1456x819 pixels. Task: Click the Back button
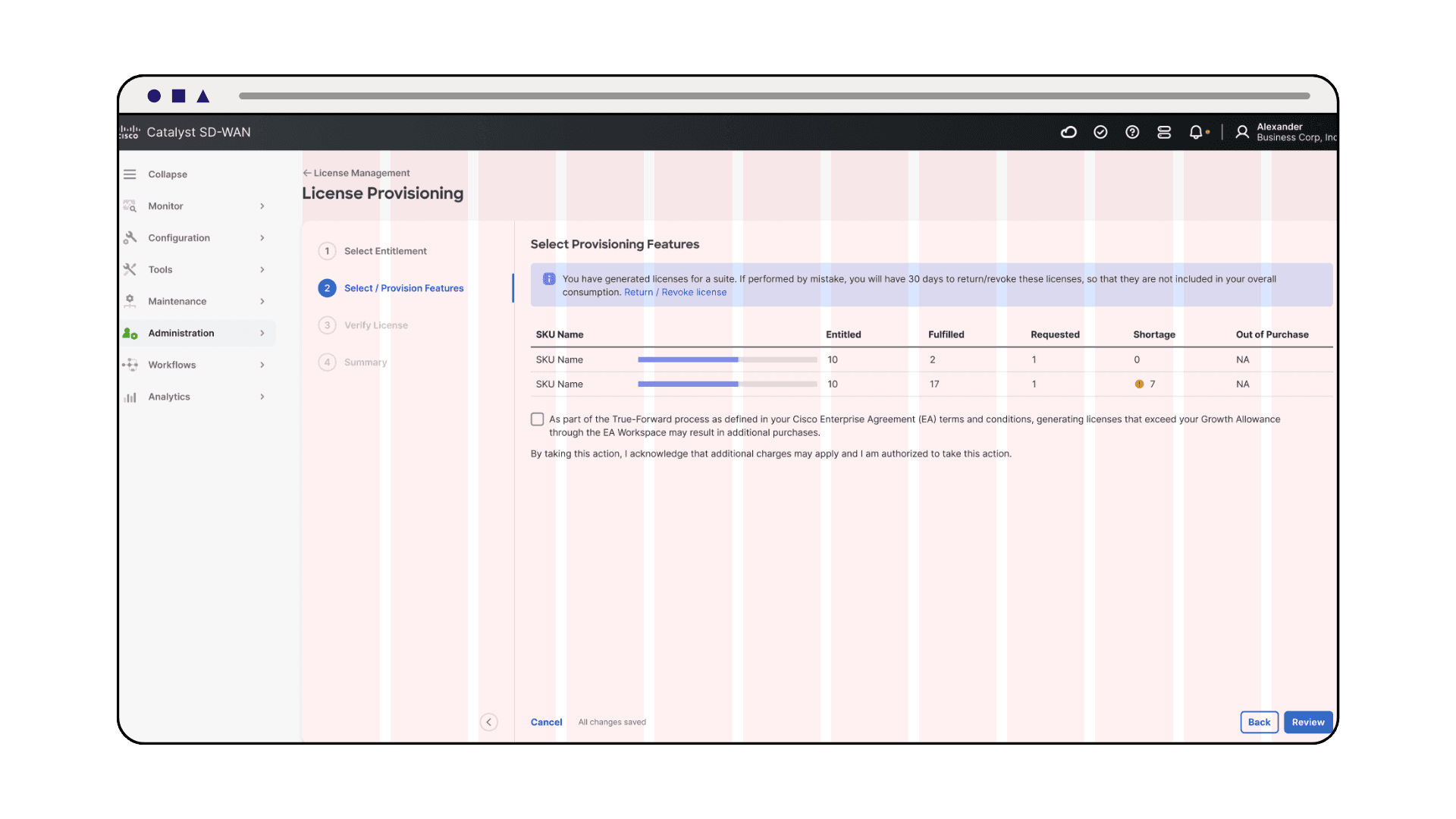coord(1260,723)
